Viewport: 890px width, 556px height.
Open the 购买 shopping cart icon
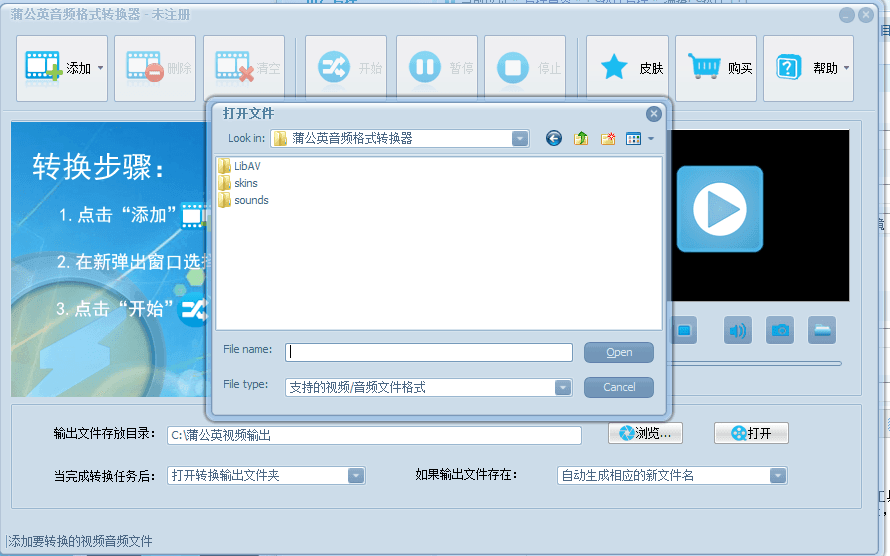pyautogui.click(x=704, y=66)
